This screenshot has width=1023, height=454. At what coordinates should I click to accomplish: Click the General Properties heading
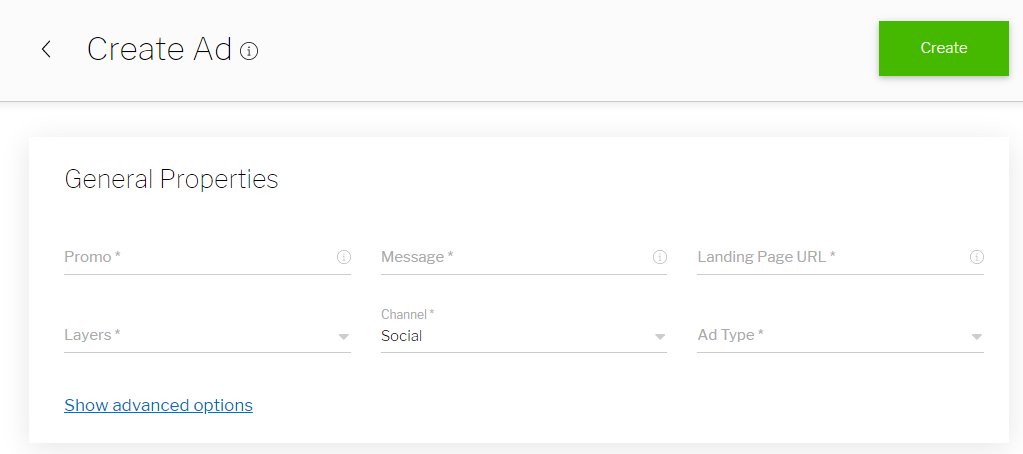[x=171, y=179]
